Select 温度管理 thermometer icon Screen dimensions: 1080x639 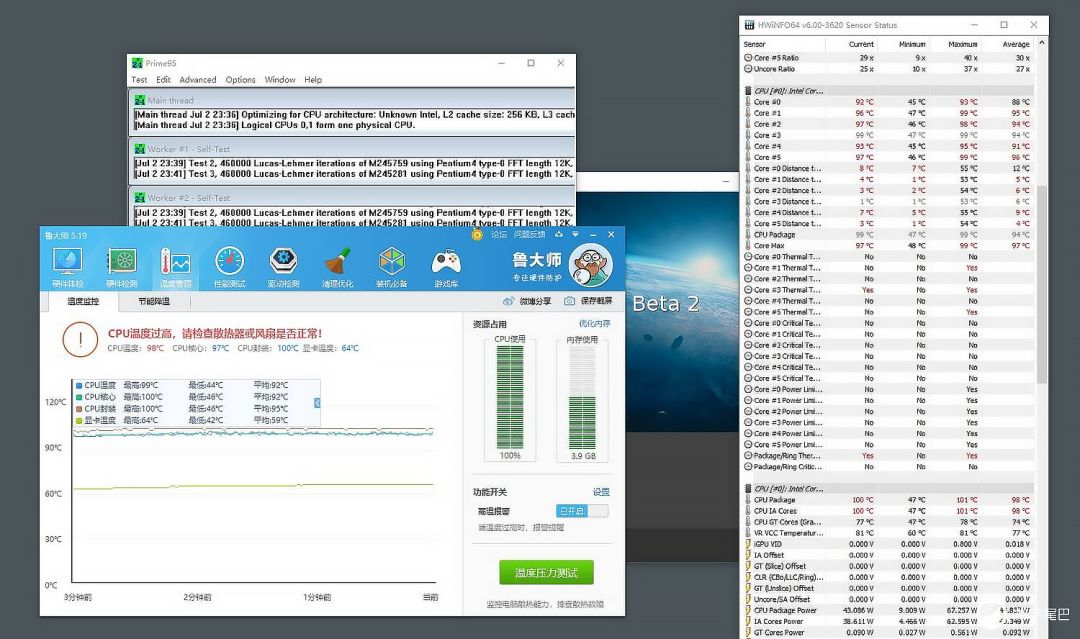175,267
